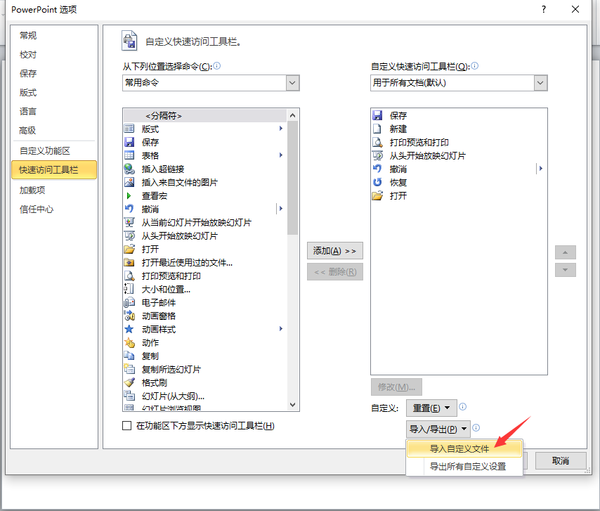This screenshot has width=600, height=511.
Task: Choose 导入自定义文件 menu entry
Action: click(x=465, y=449)
